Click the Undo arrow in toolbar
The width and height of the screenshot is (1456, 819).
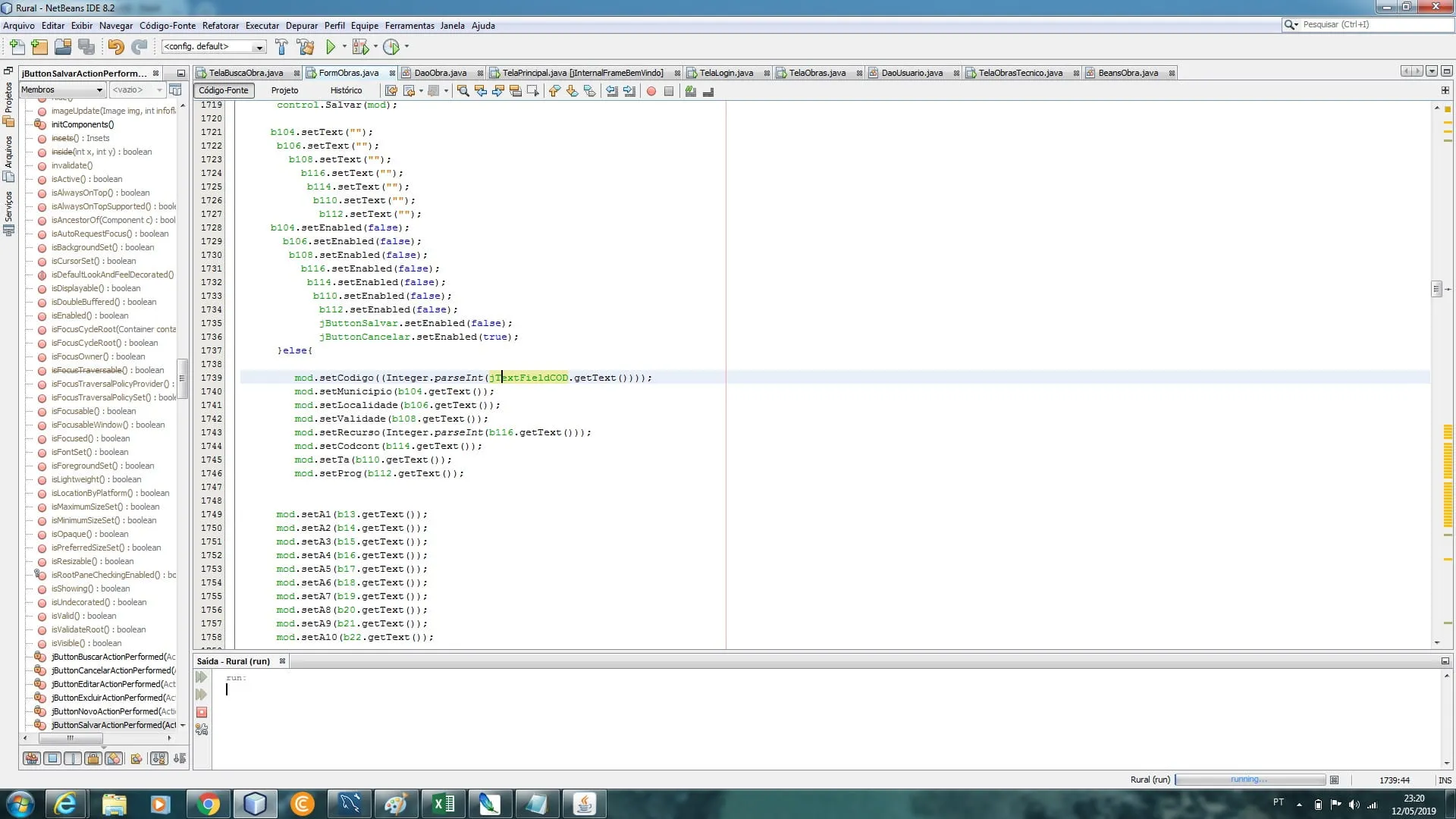click(115, 47)
